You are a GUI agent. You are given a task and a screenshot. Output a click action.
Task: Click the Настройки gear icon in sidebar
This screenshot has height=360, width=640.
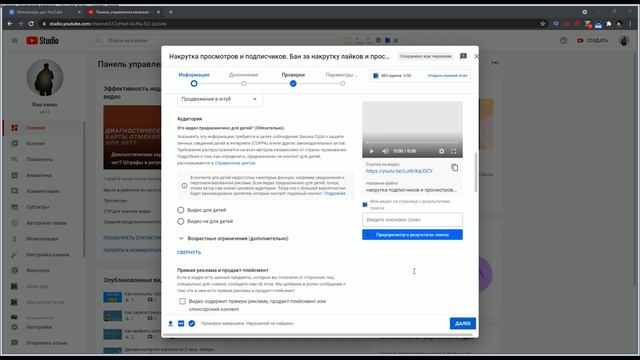click(x=15, y=327)
